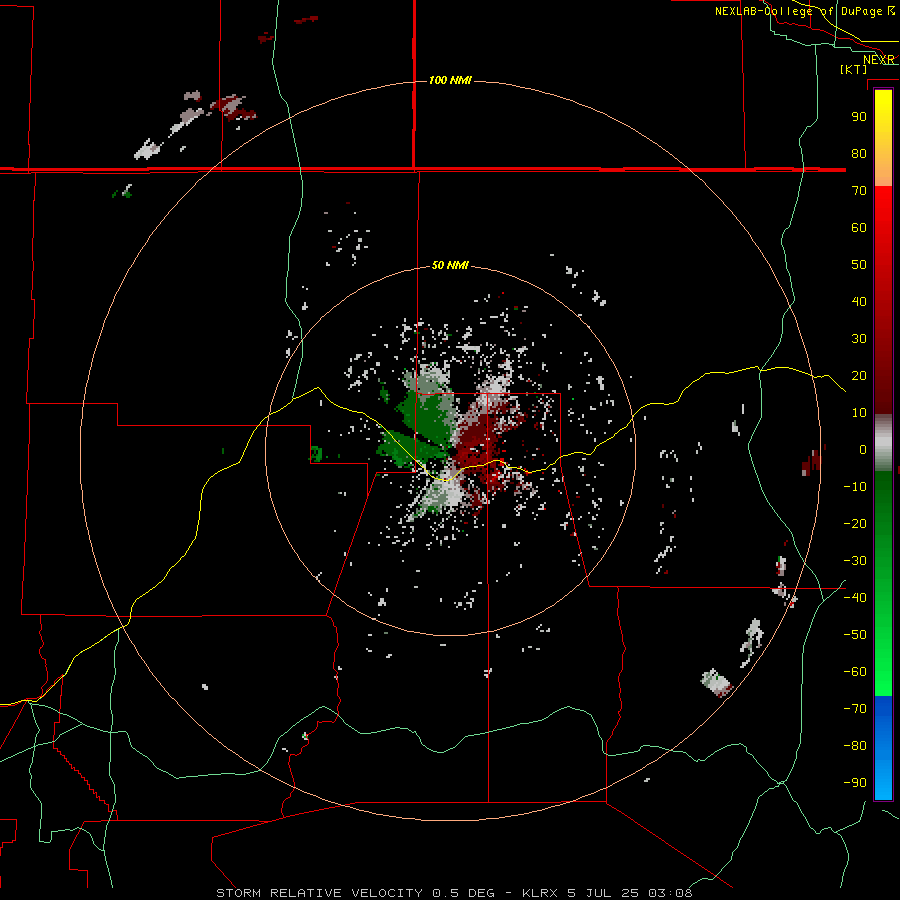
Task: Click the 30 value on velocity scale
Action: coord(859,339)
